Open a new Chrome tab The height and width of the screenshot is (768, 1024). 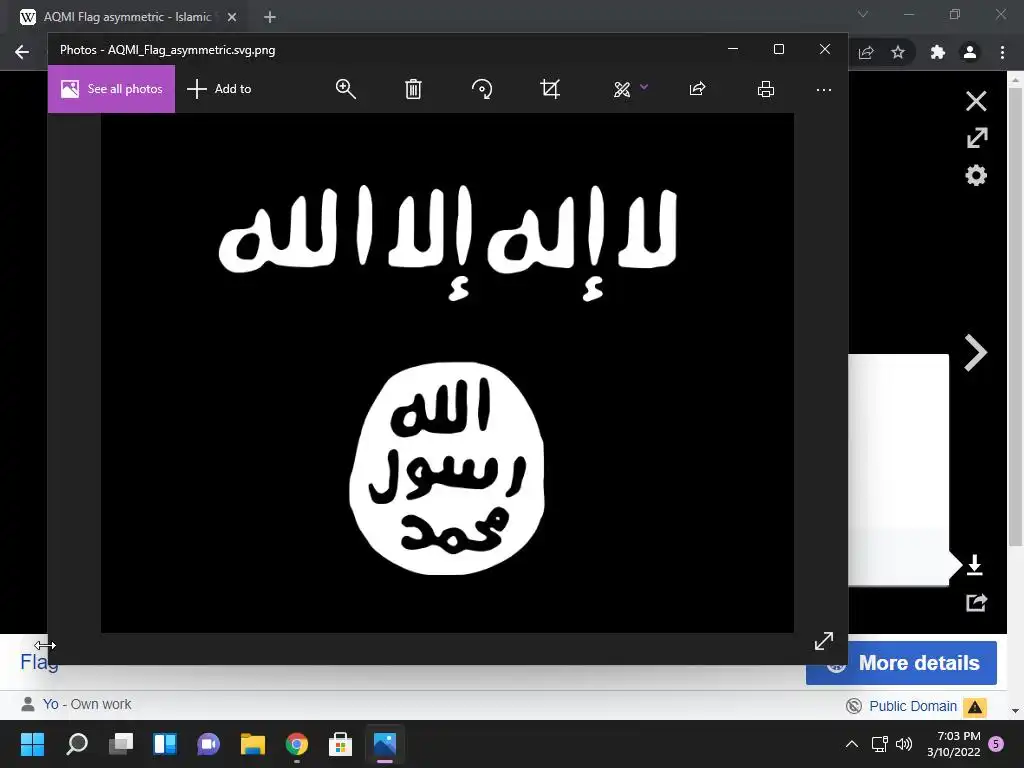click(270, 17)
